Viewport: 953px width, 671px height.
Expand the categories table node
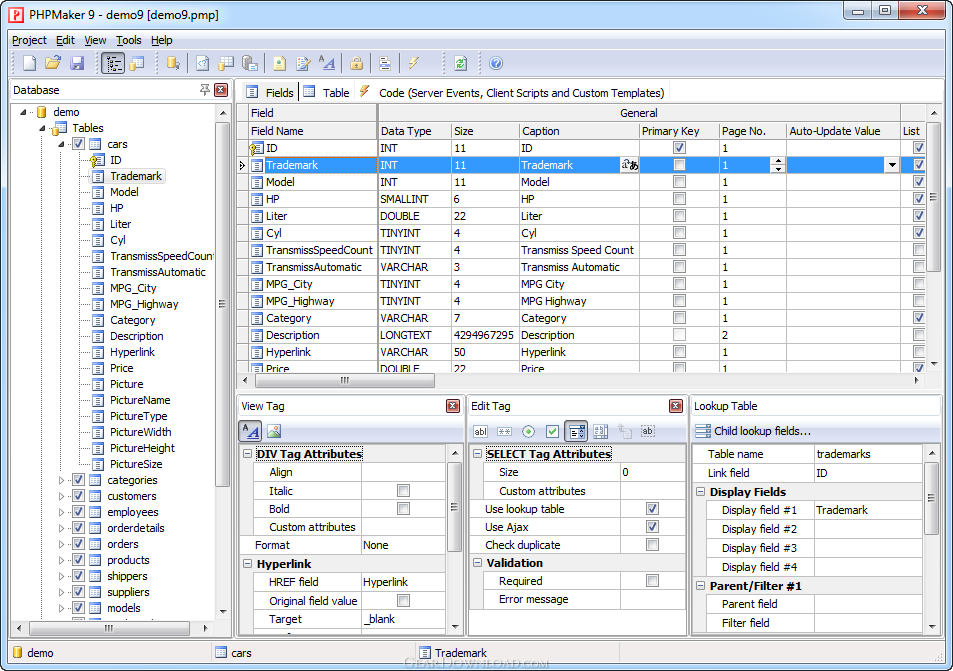tap(61, 480)
